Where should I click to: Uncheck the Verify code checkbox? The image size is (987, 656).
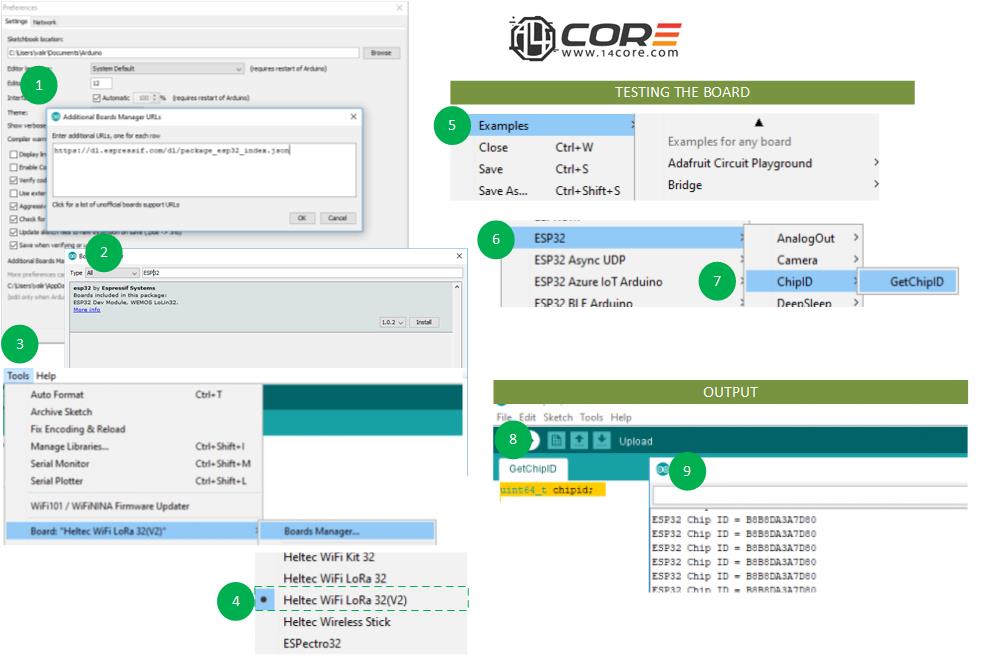[13, 180]
